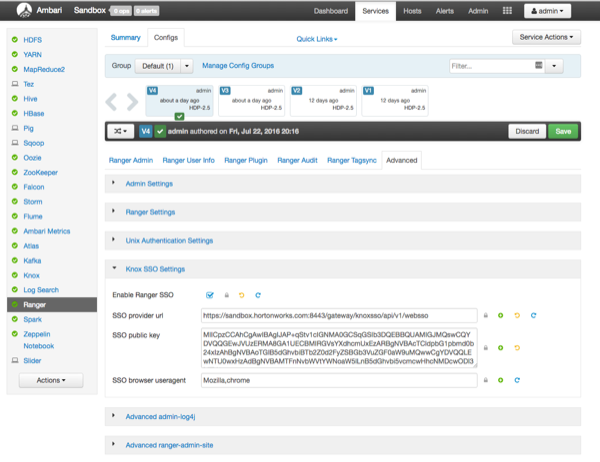This screenshot has height=462, width=600.
Task: Toggle Enable Ranger SSO checkbox
Action: [210, 295]
